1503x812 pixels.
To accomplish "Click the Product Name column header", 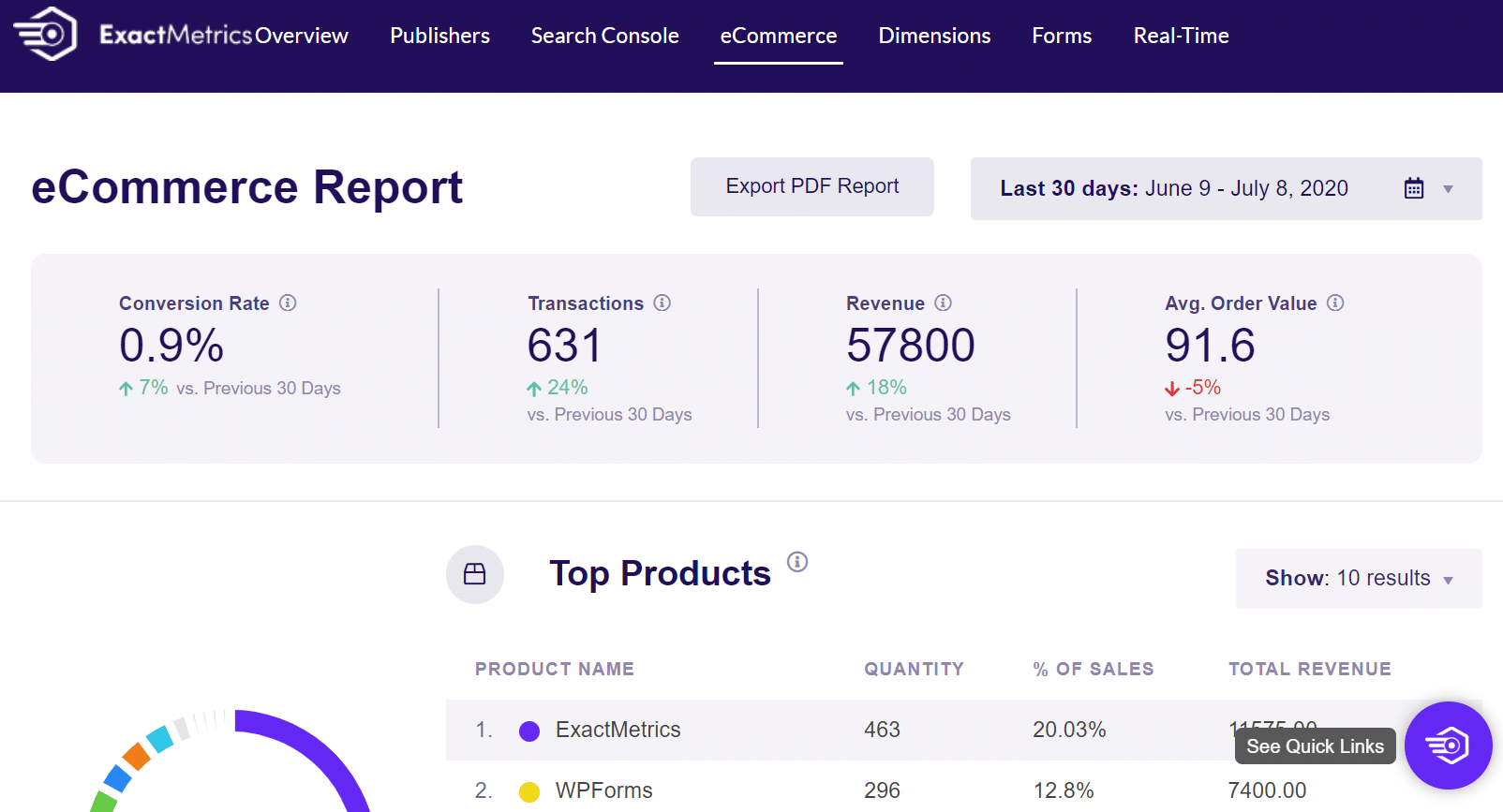I will tap(555, 669).
